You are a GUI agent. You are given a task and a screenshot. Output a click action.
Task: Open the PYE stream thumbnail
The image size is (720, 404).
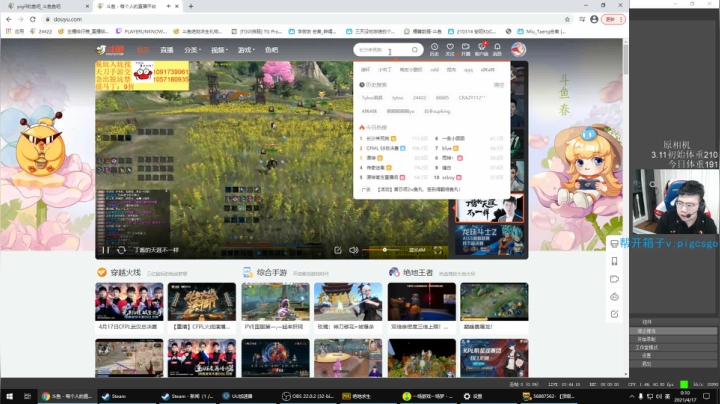point(275,302)
